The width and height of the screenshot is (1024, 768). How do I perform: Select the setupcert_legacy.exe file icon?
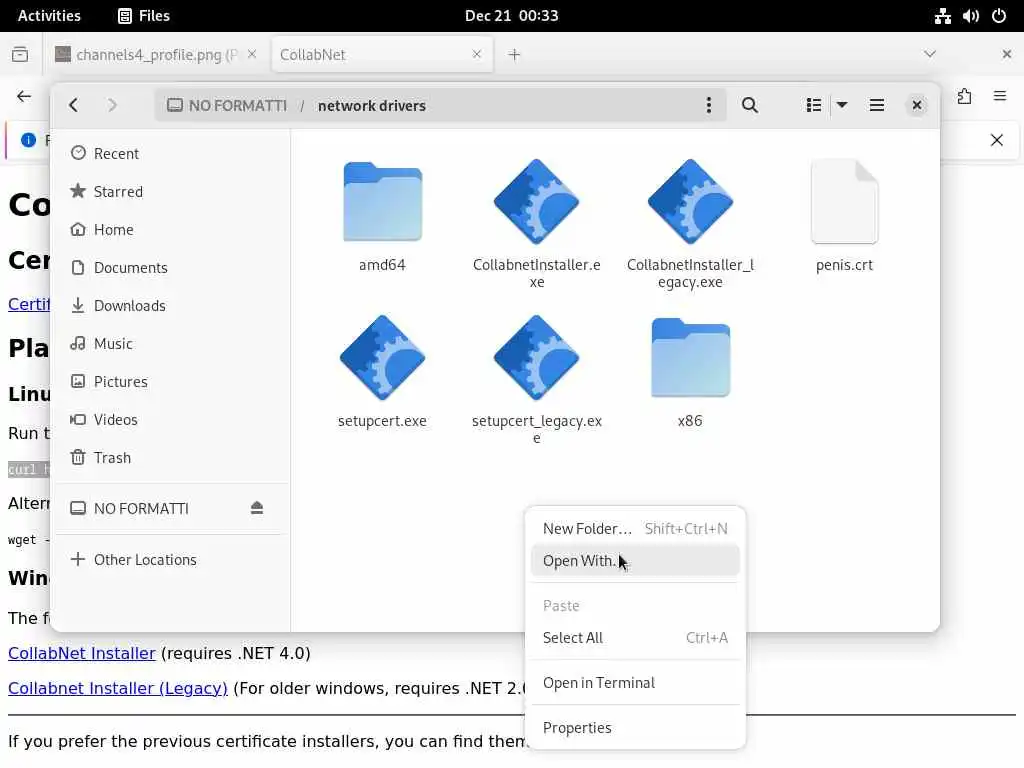click(536, 358)
